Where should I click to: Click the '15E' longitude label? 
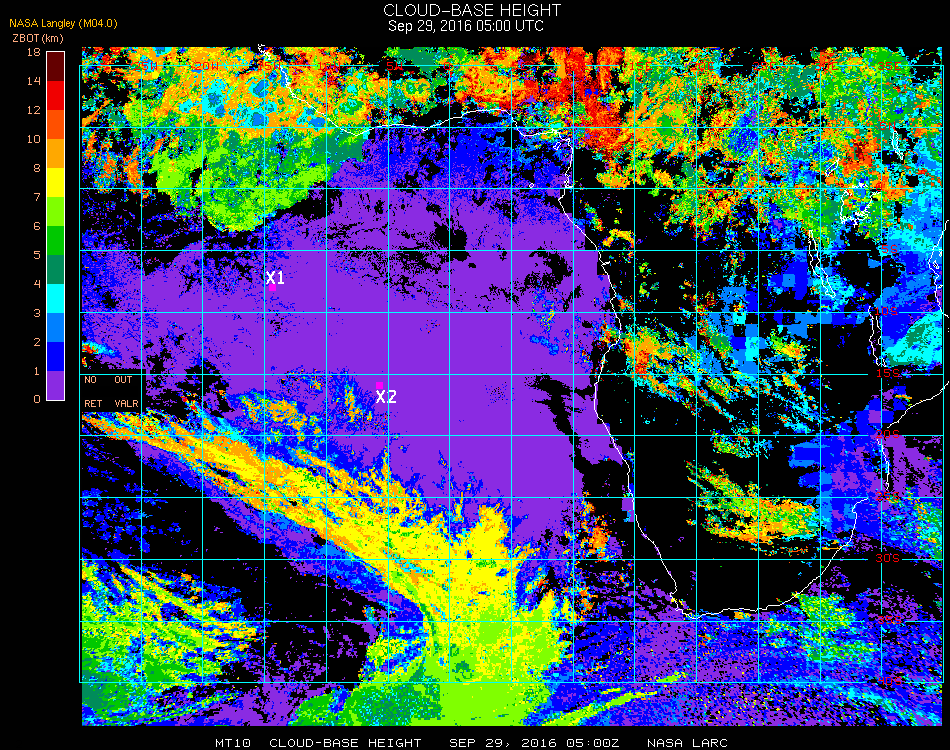pos(640,65)
